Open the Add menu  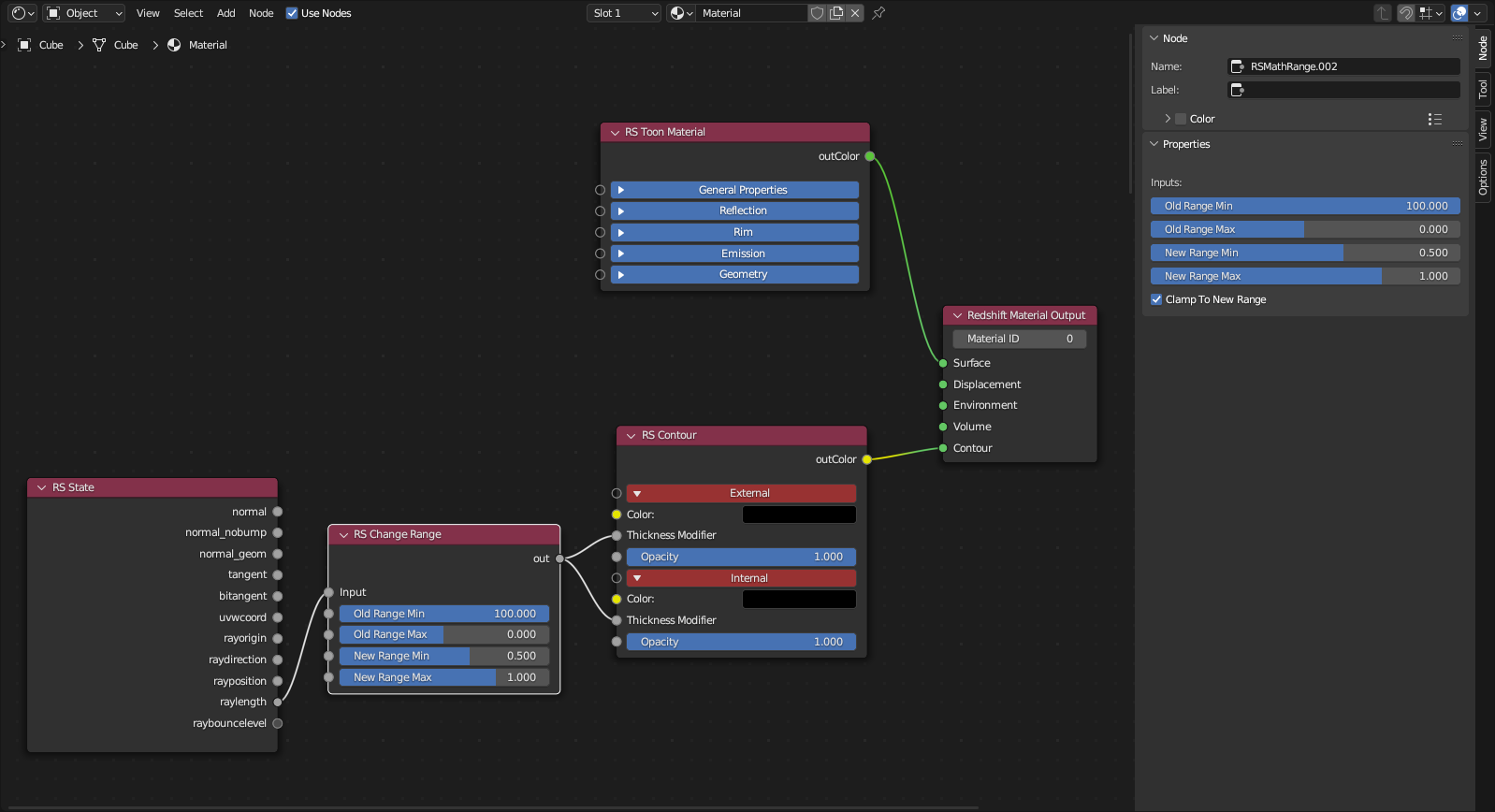pyautogui.click(x=226, y=13)
